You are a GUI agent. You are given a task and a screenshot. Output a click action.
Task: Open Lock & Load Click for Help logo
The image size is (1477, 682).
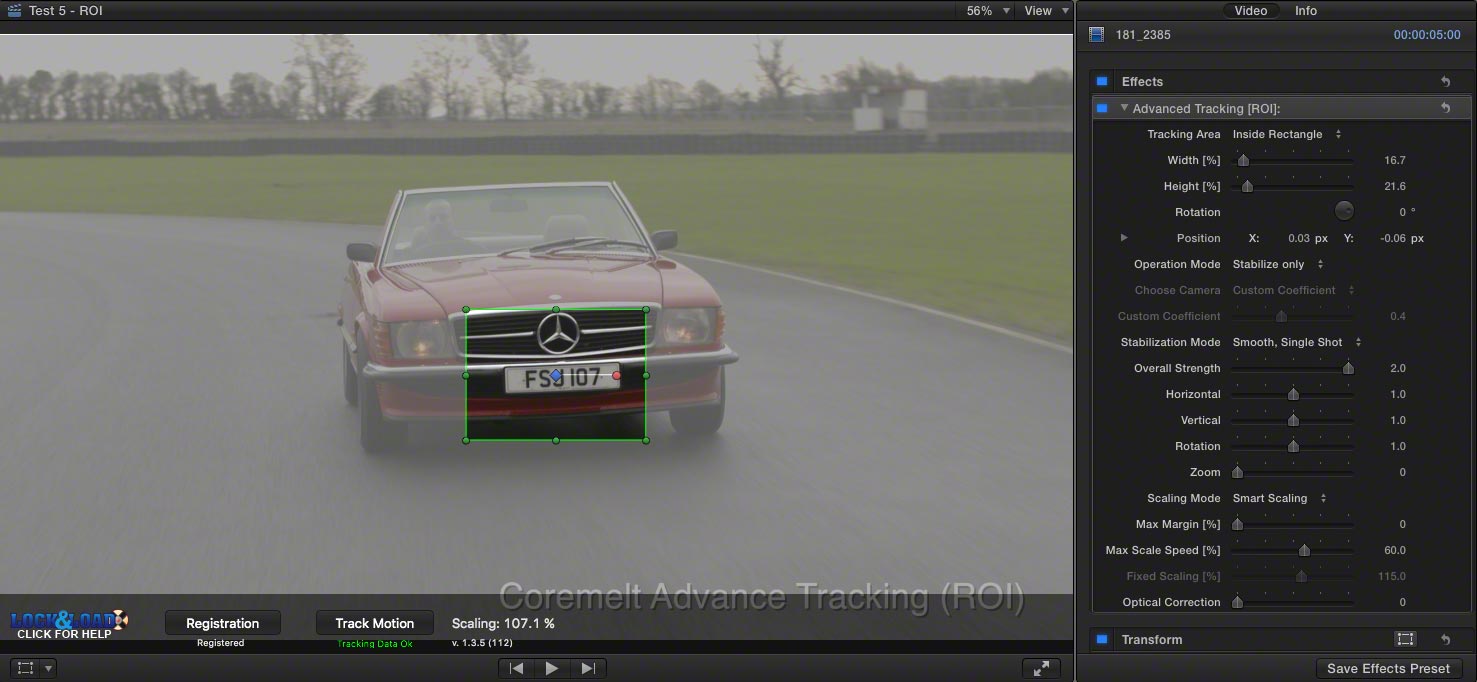69,625
